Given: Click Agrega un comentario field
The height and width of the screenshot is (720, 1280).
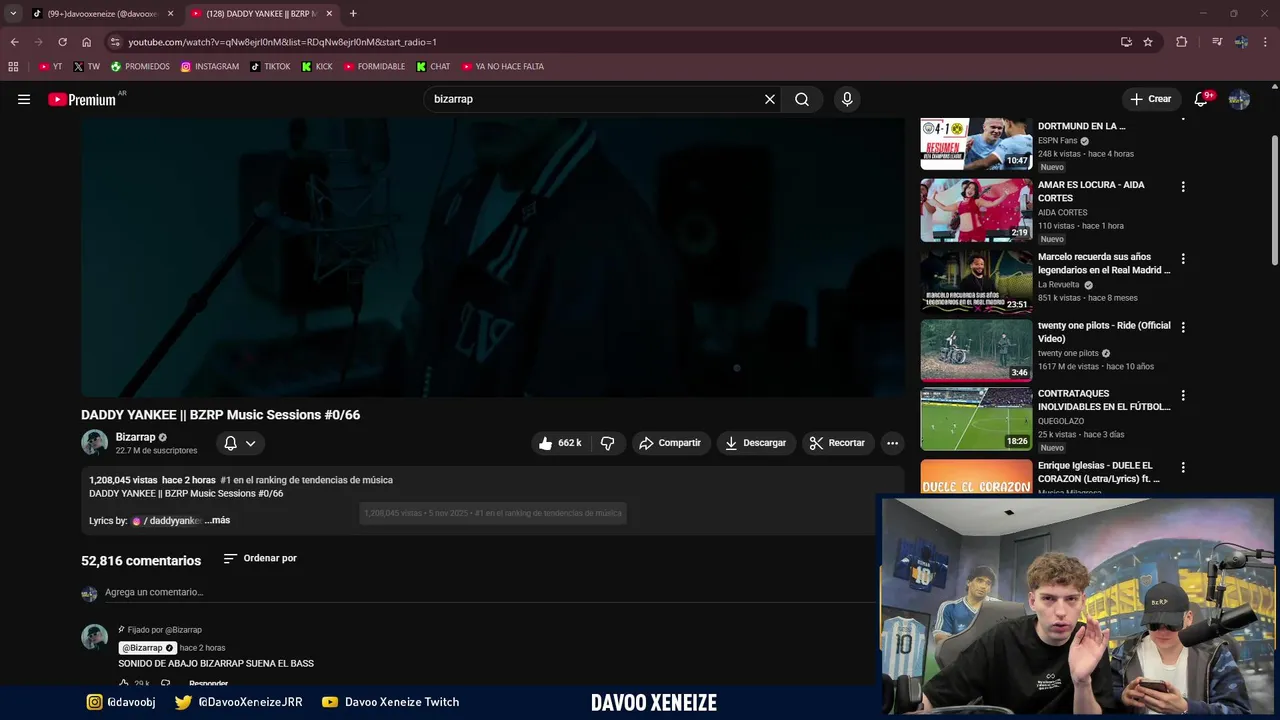Looking at the screenshot, I should coord(490,592).
